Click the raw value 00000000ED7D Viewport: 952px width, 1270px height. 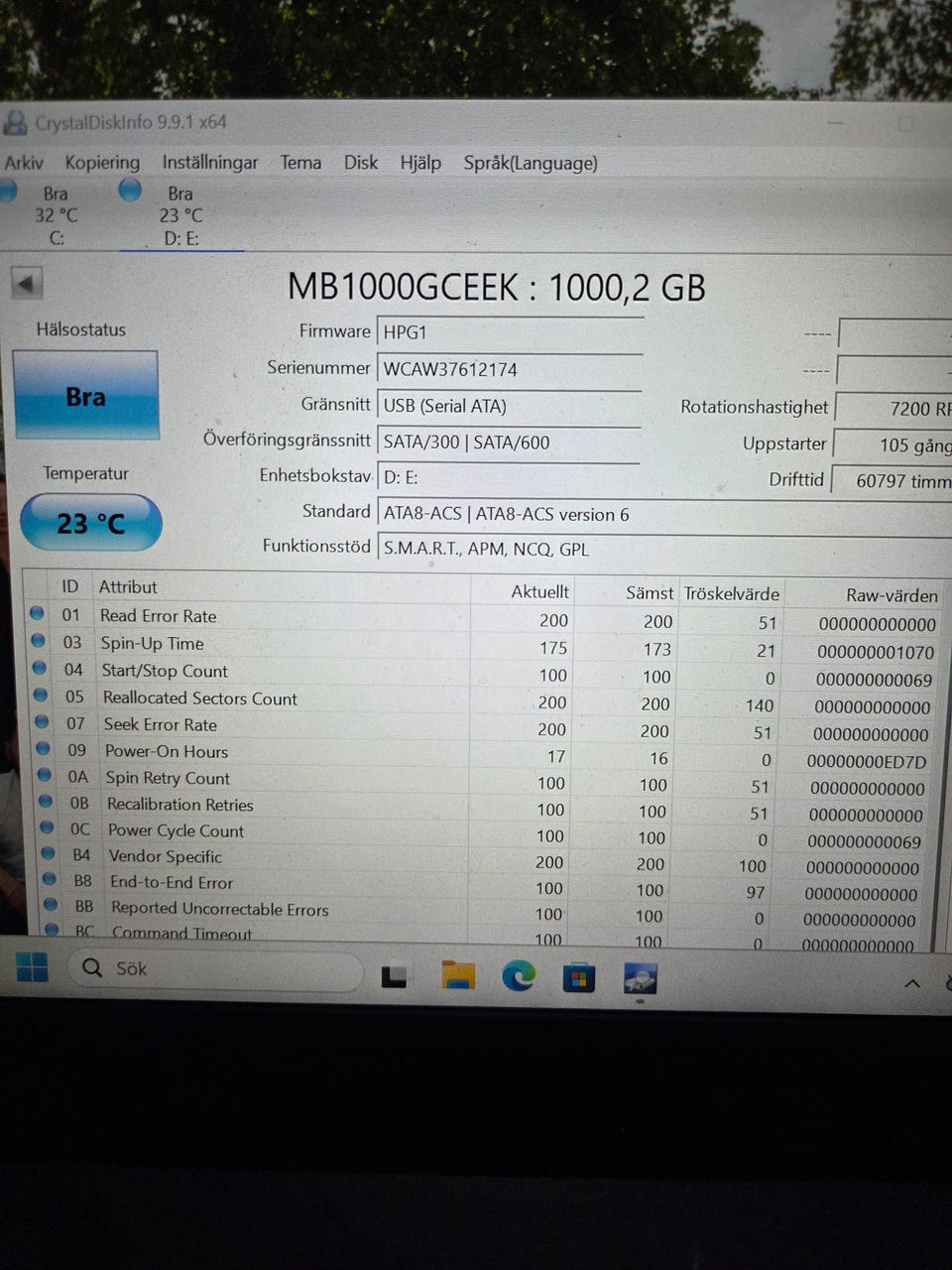pos(867,762)
